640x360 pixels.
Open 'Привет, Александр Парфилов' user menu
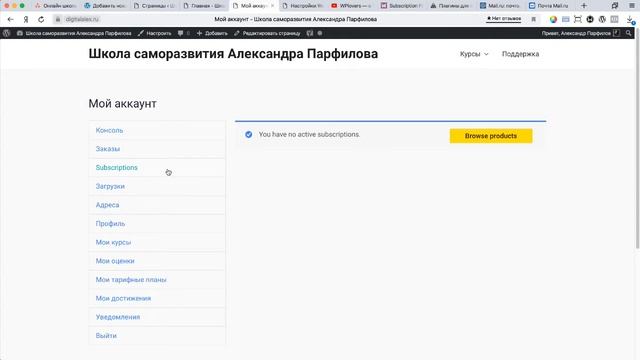pos(580,33)
